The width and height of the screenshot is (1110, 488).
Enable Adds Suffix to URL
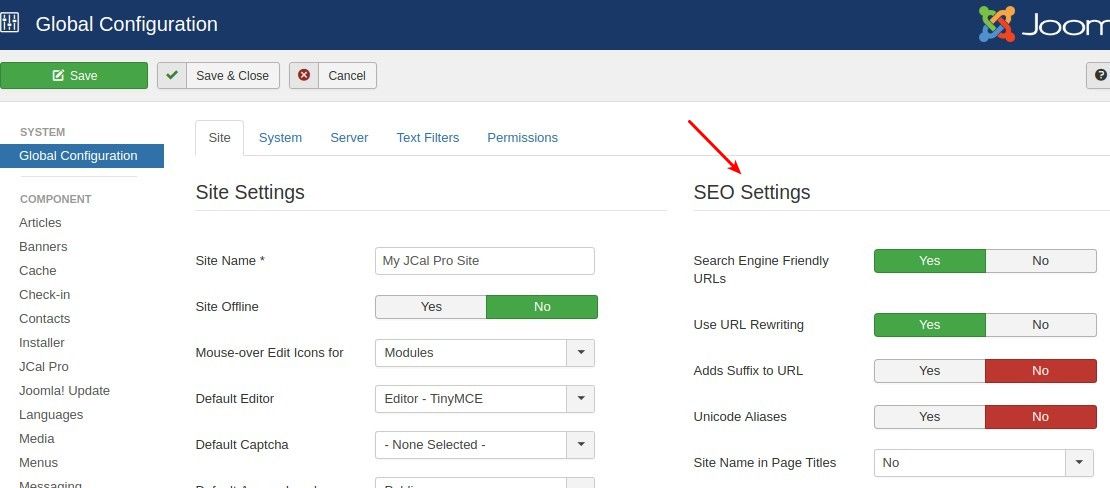pyautogui.click(x=929, y=371)
